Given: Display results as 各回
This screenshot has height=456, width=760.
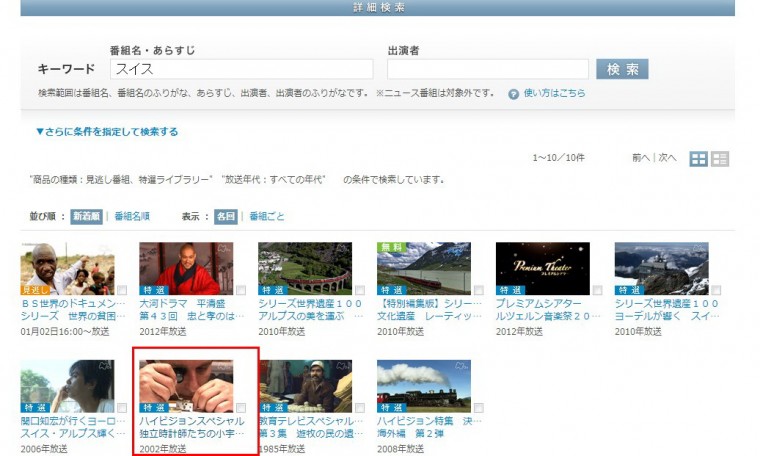Looking at the screenshot, I should coord(225,216).
